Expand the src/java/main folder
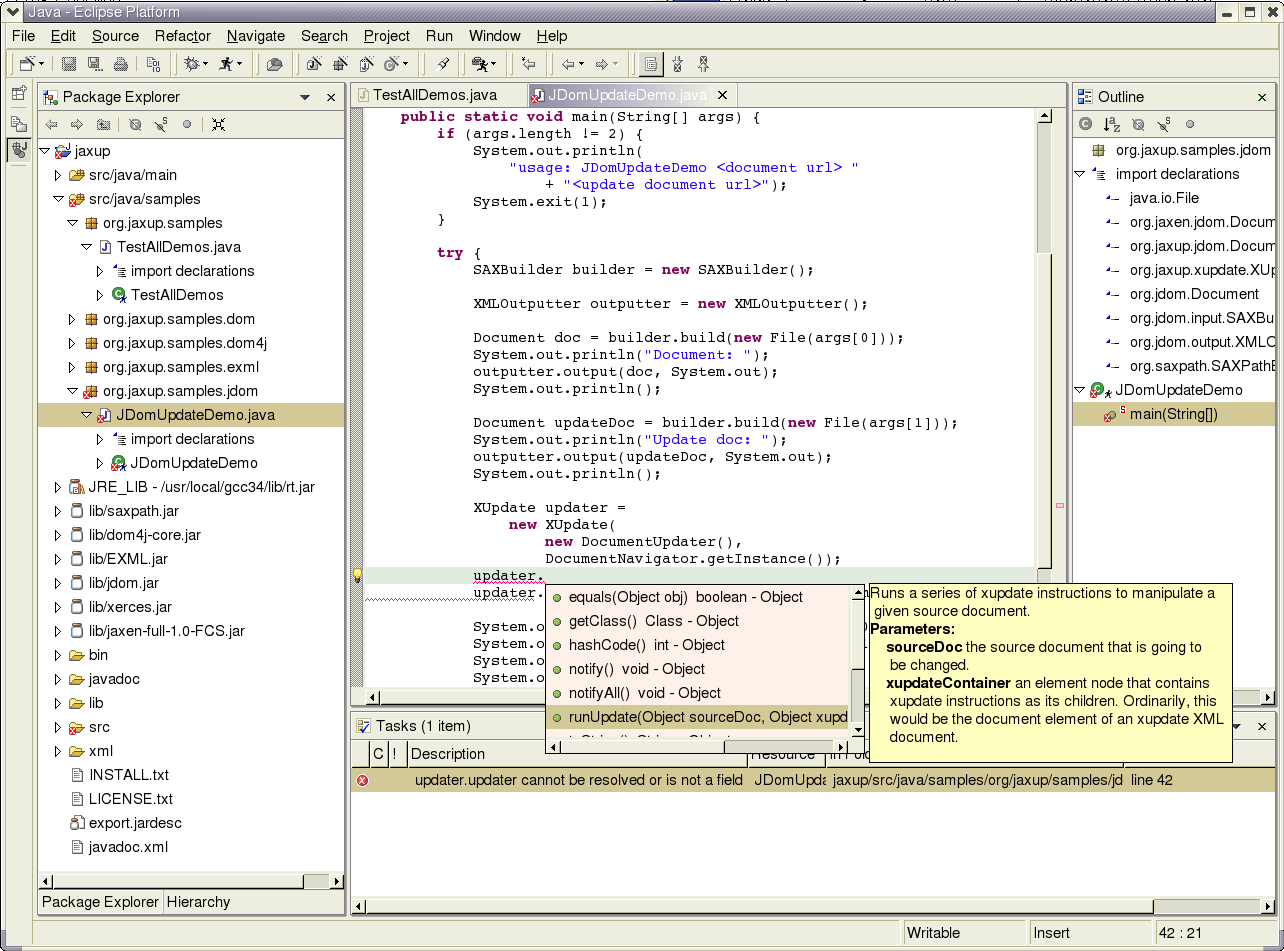This screenshot has width=1284, height=951. click(x=58, y=175)
